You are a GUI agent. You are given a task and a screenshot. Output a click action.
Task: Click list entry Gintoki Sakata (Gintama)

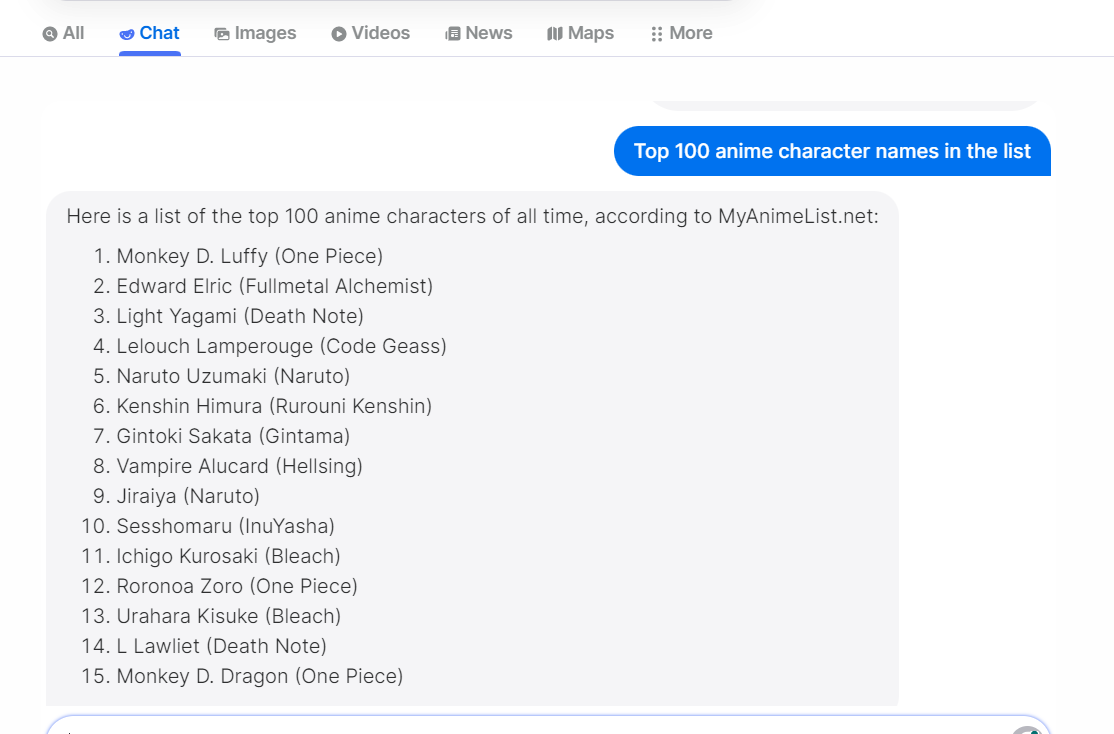click(x=233, y=436)
